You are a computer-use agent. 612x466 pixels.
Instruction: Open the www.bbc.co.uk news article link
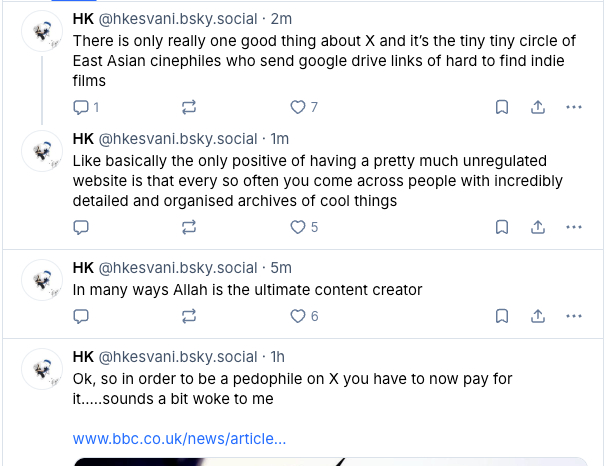pyautogui.click(x=180, y=439)
